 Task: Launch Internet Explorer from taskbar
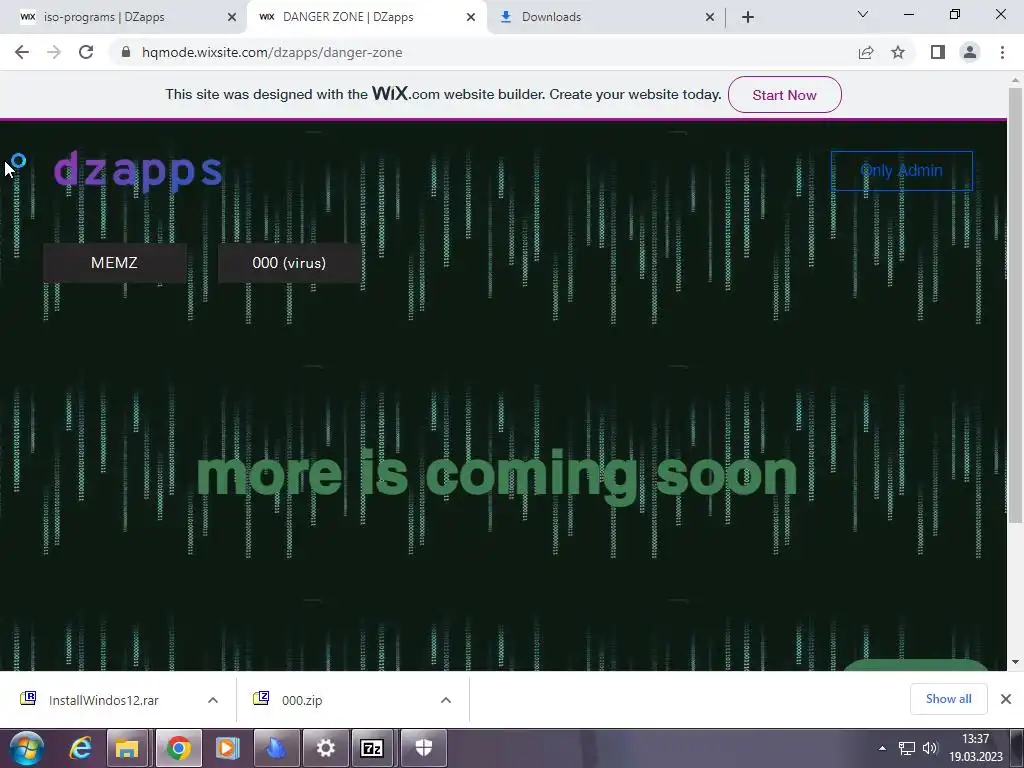pyautogui.click(x=80, y=748)
